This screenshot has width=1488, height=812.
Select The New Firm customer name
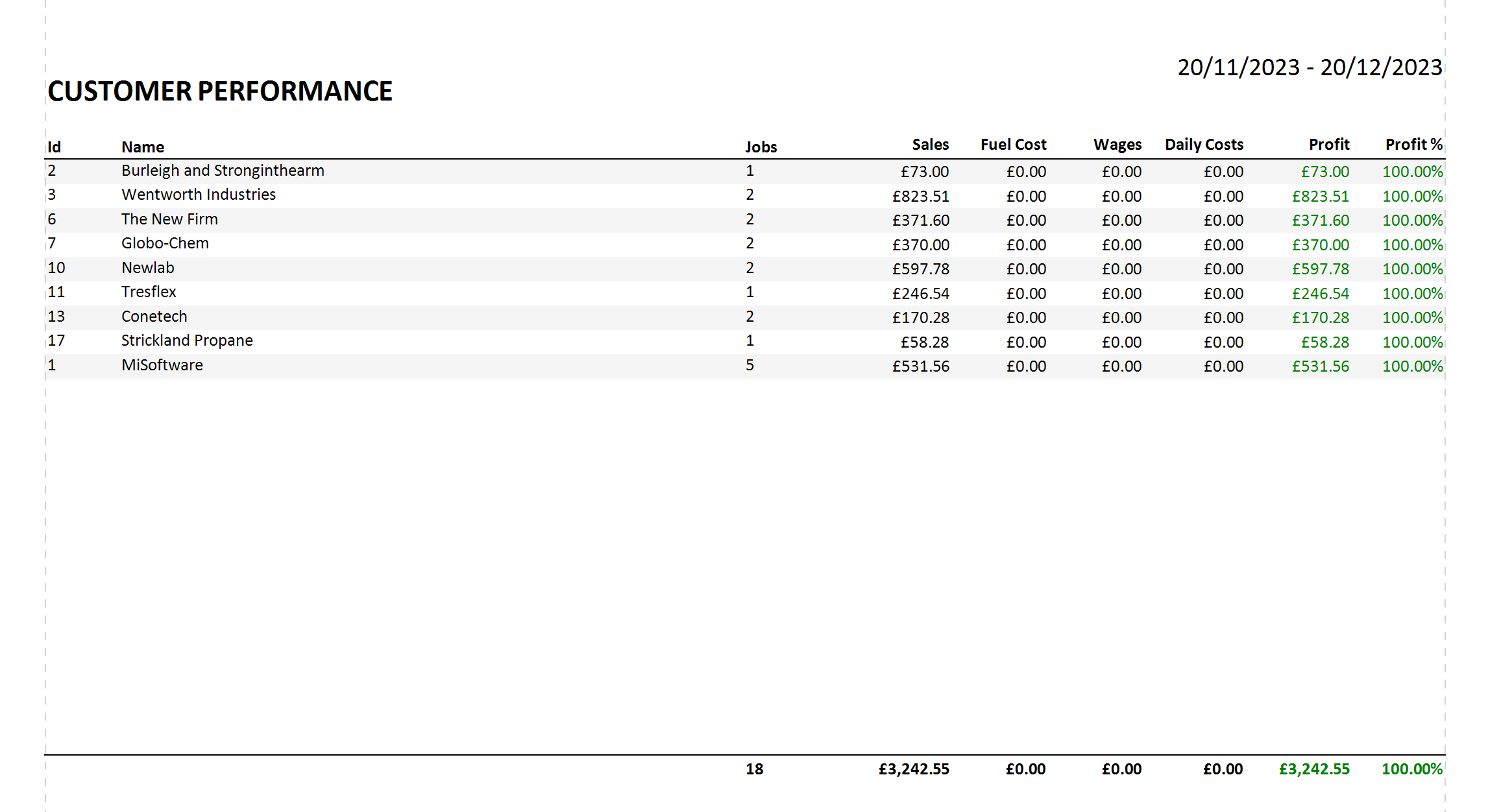(x=169, y=219)
